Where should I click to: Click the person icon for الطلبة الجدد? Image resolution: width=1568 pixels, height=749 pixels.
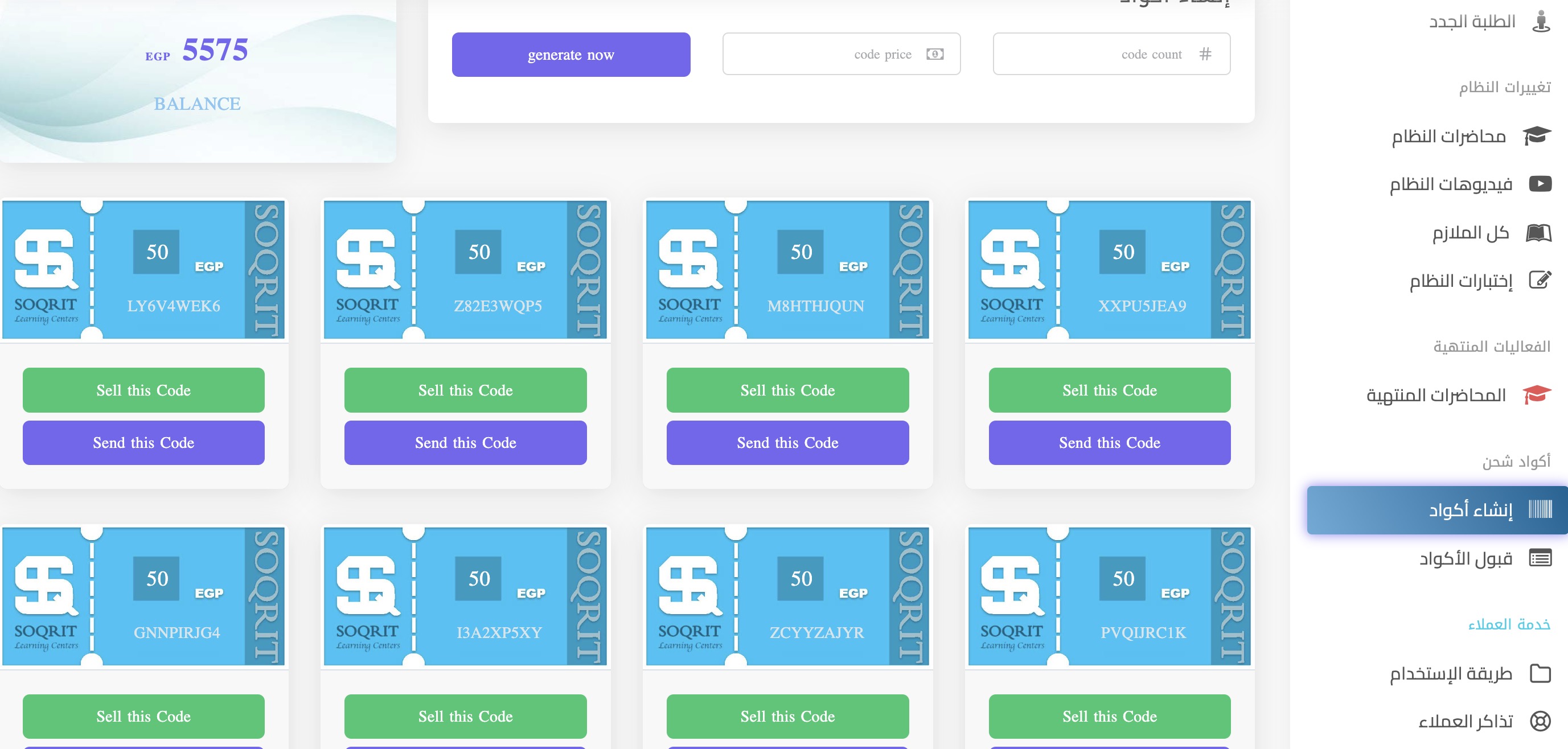1541,21
